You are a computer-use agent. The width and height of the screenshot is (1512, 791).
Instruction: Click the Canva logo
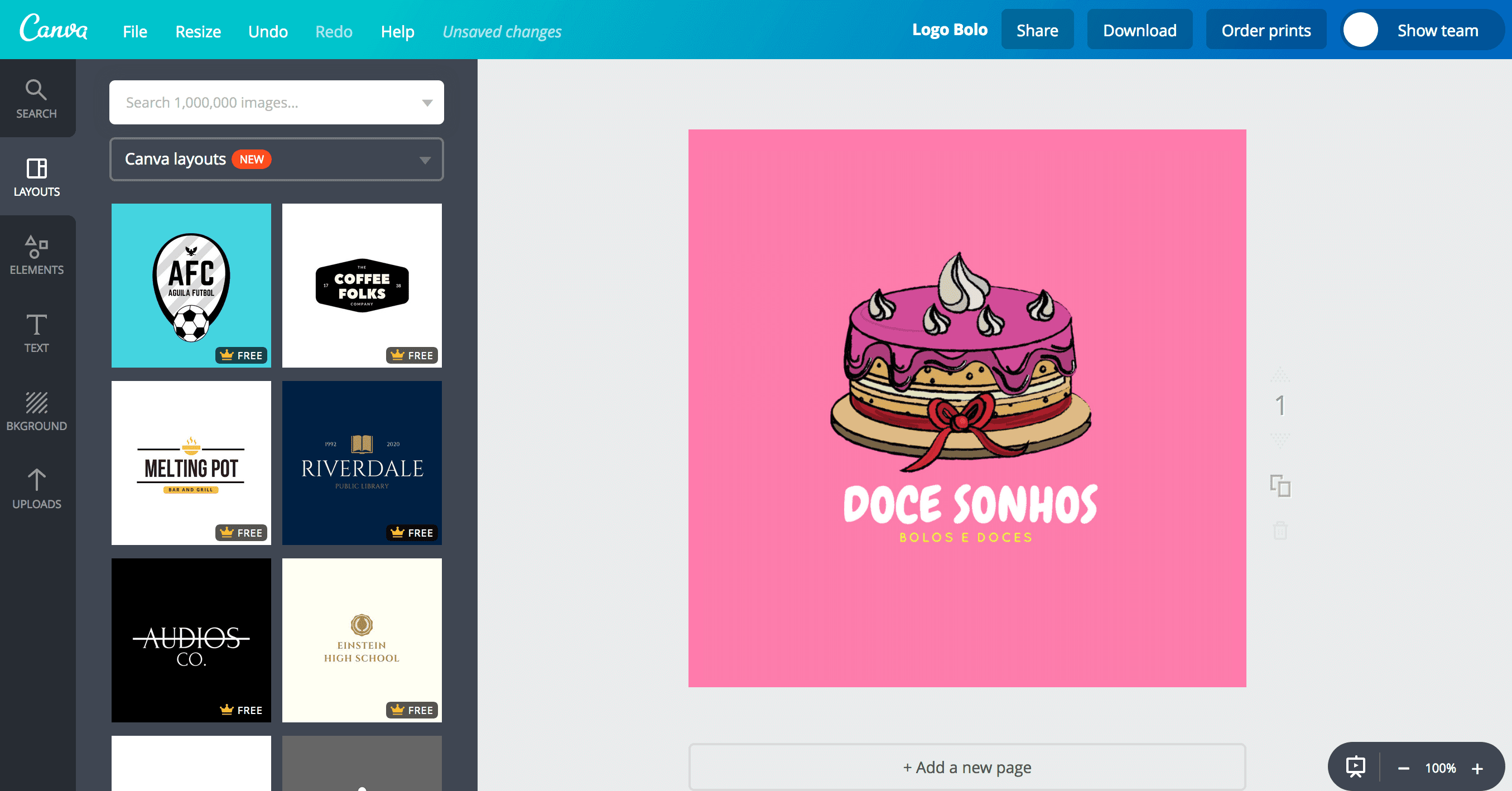pyautogui.click(x=54, y=28)
